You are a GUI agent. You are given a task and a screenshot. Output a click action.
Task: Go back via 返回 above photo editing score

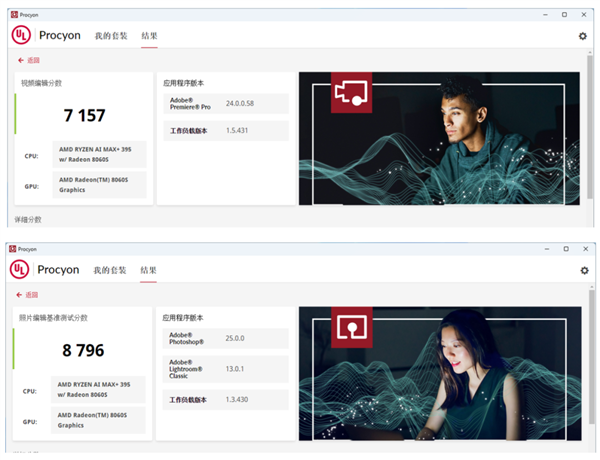tap(29, 295)
